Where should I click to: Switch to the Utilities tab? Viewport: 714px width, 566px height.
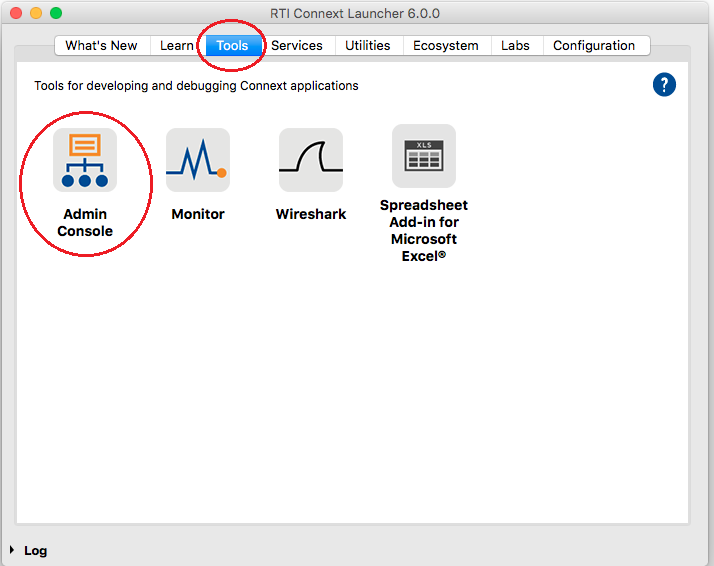tap(368, 46)
